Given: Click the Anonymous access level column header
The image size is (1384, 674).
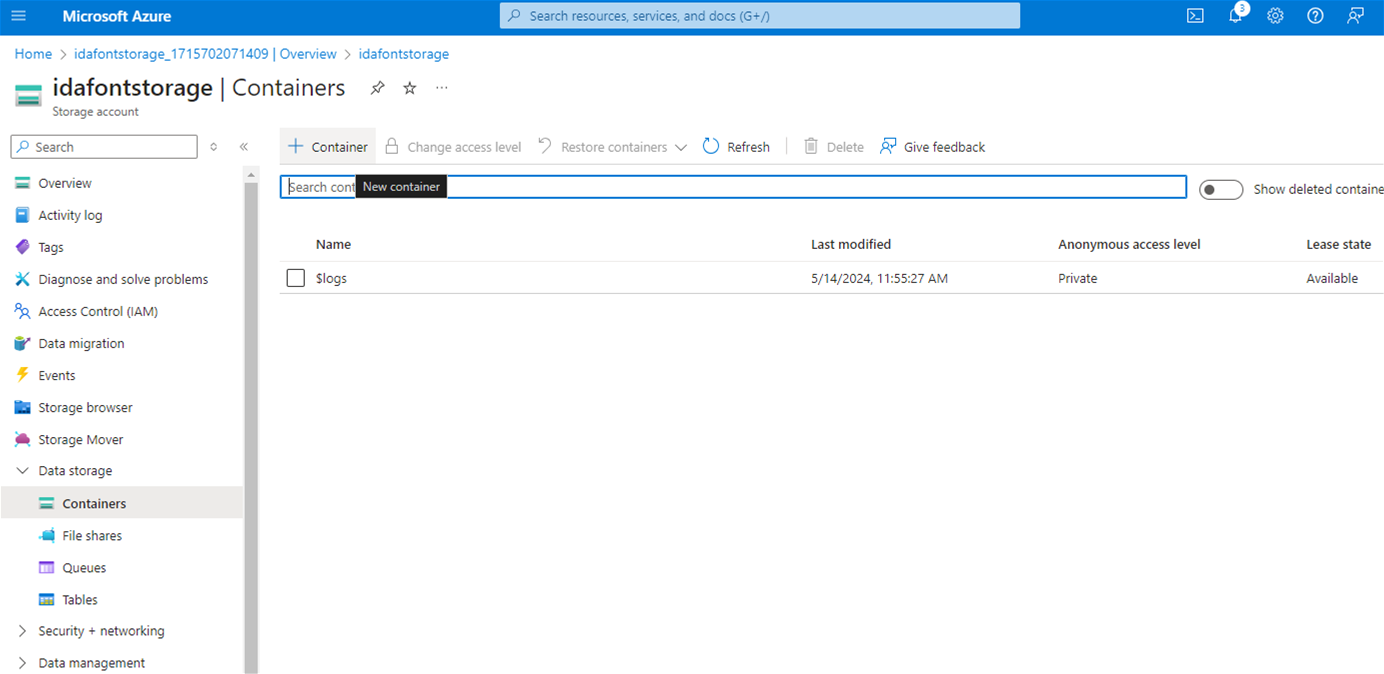Looking at the screenshot, I should point(1129,244).
